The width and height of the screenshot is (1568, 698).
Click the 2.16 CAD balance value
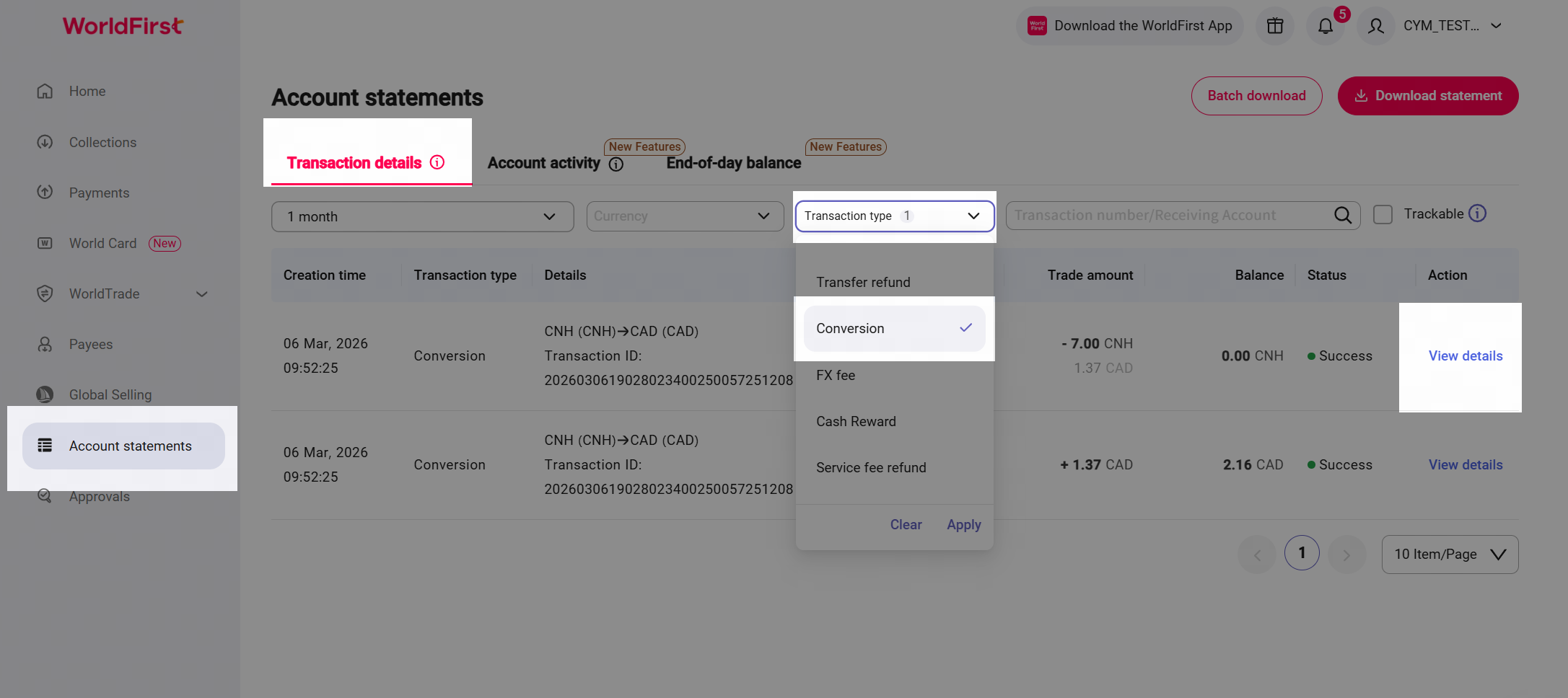1253,465
